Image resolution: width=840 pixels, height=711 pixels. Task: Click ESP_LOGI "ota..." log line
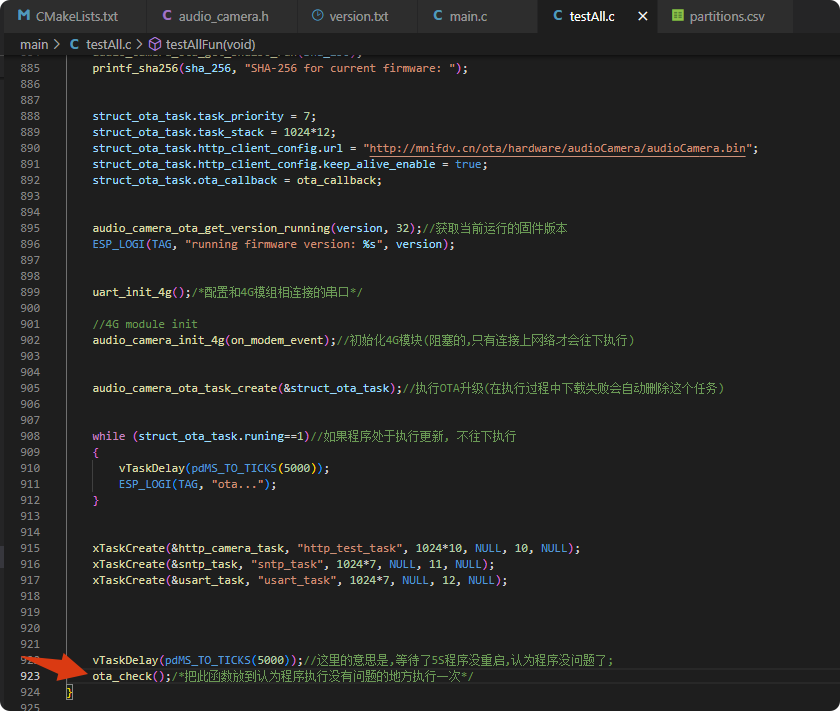(x=198, y=484)
